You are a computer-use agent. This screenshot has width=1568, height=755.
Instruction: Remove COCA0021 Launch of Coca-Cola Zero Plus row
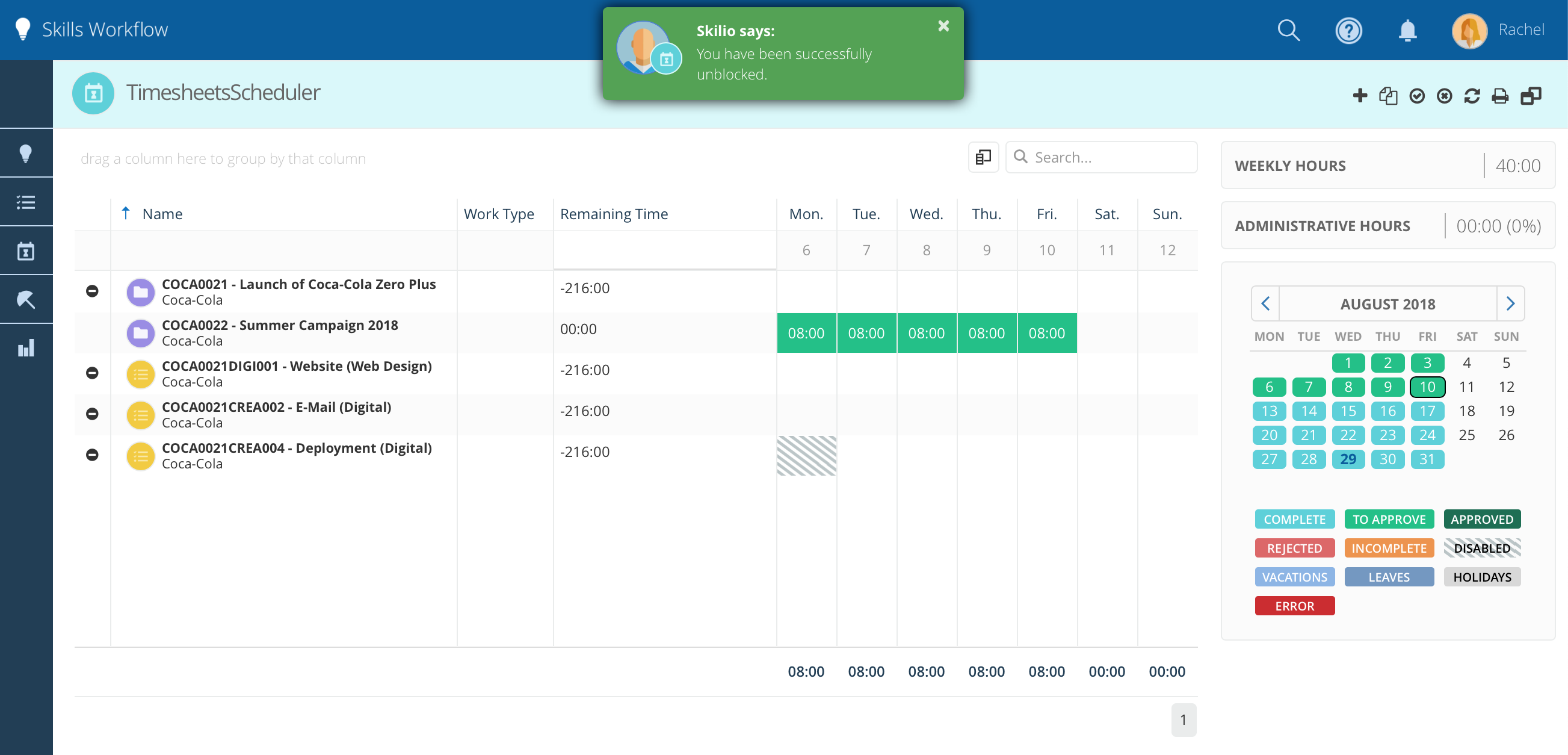click(x=92, y=291)
